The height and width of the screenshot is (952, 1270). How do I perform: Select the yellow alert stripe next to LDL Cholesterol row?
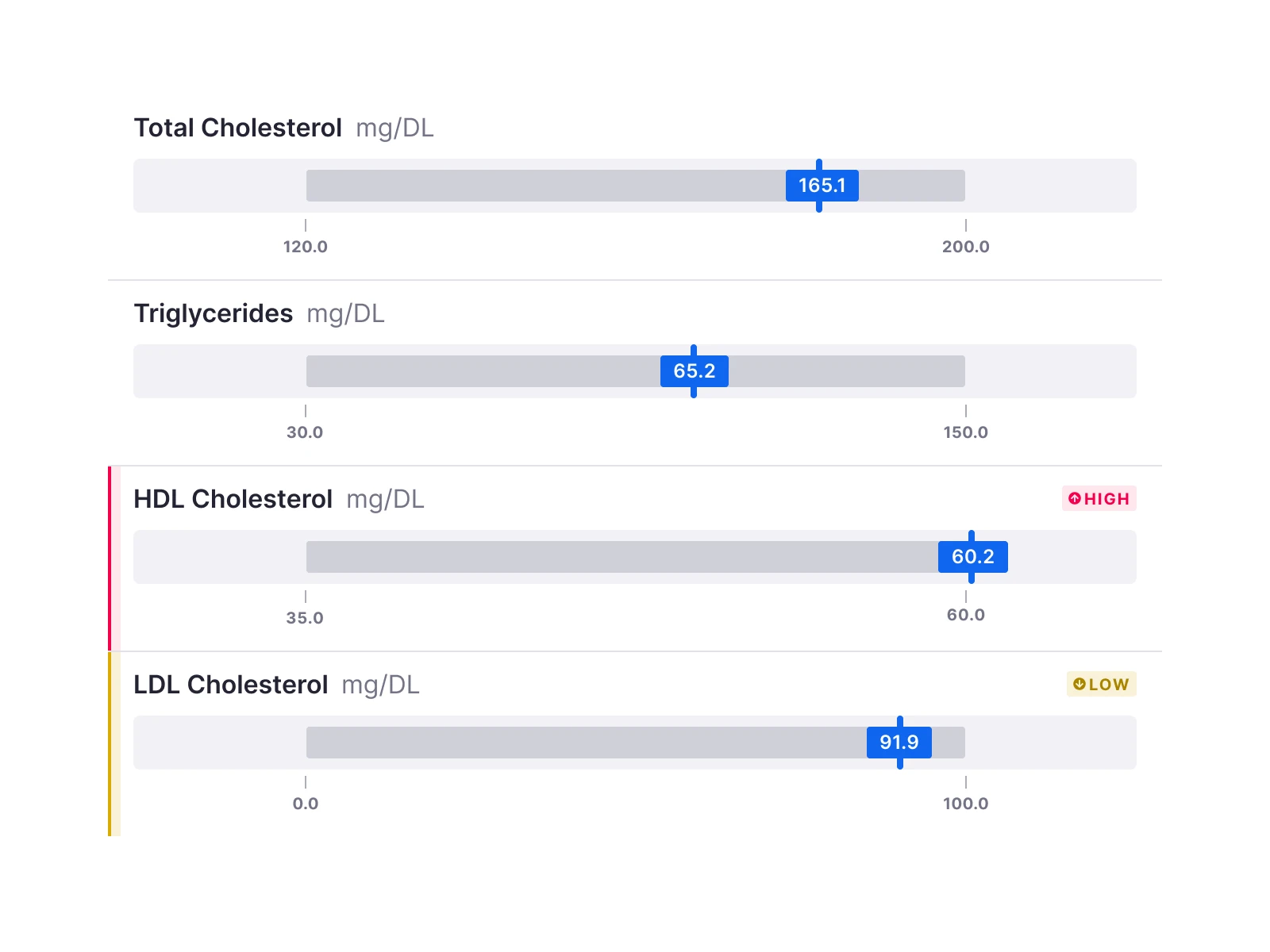pyautogui.click(x=111, y=743)
